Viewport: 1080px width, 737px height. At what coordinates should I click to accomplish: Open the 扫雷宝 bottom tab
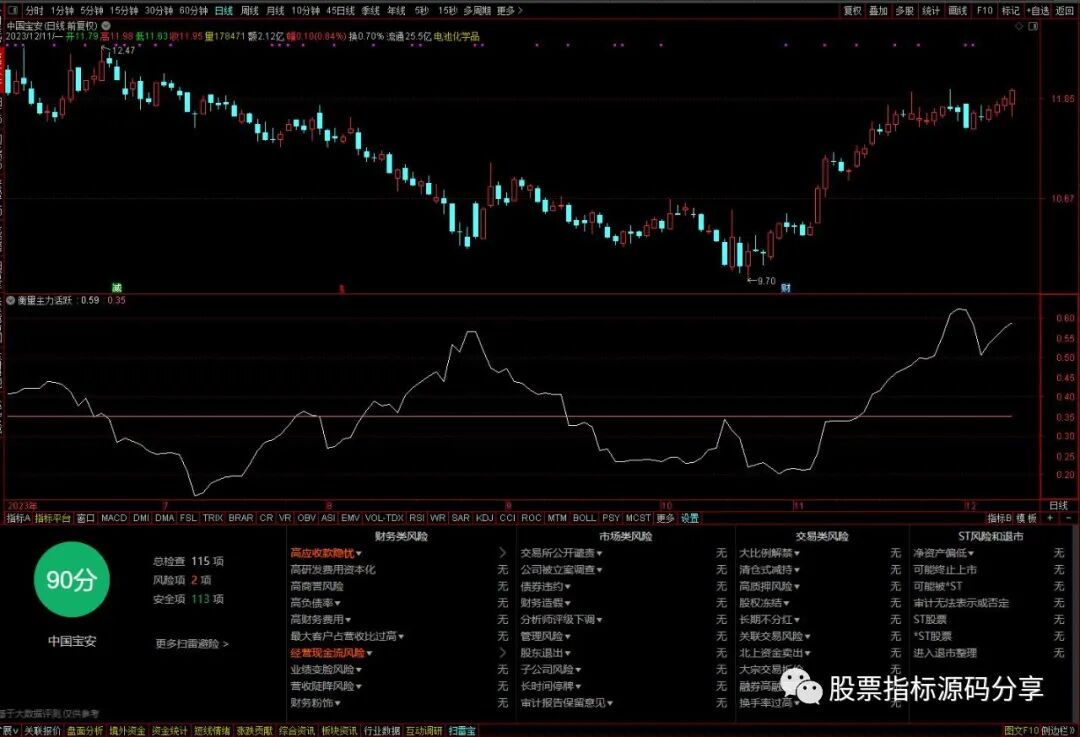pyautogui.click(x=462, y=730)
